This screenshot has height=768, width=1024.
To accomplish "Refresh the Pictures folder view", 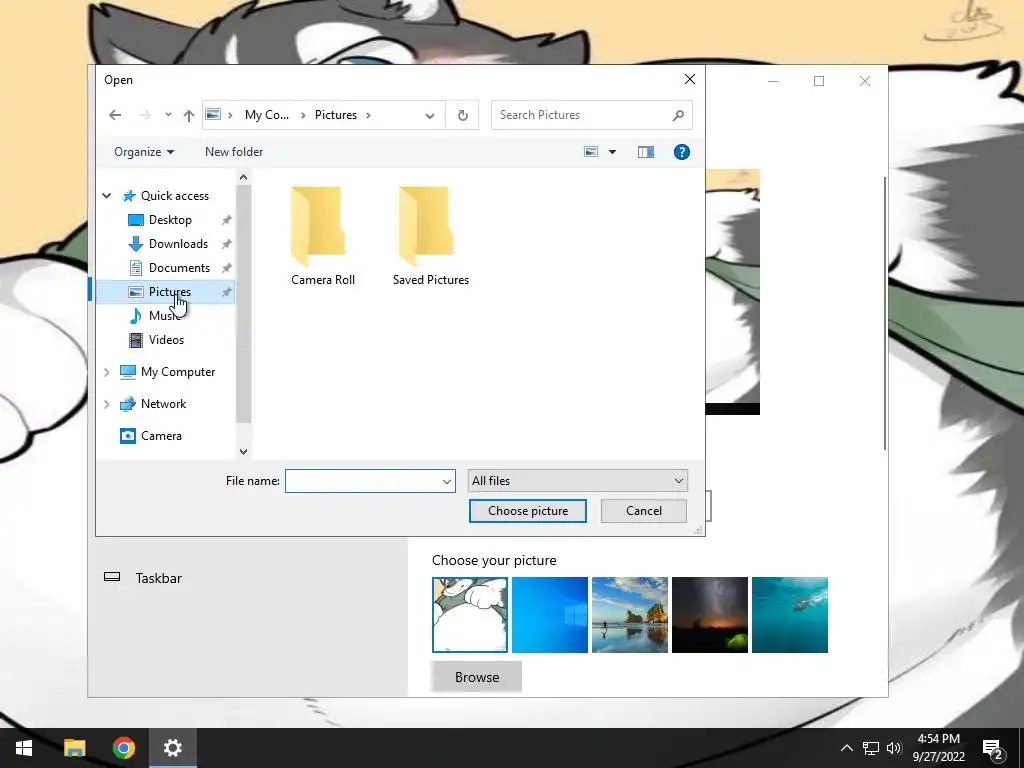I will (462, 115).
